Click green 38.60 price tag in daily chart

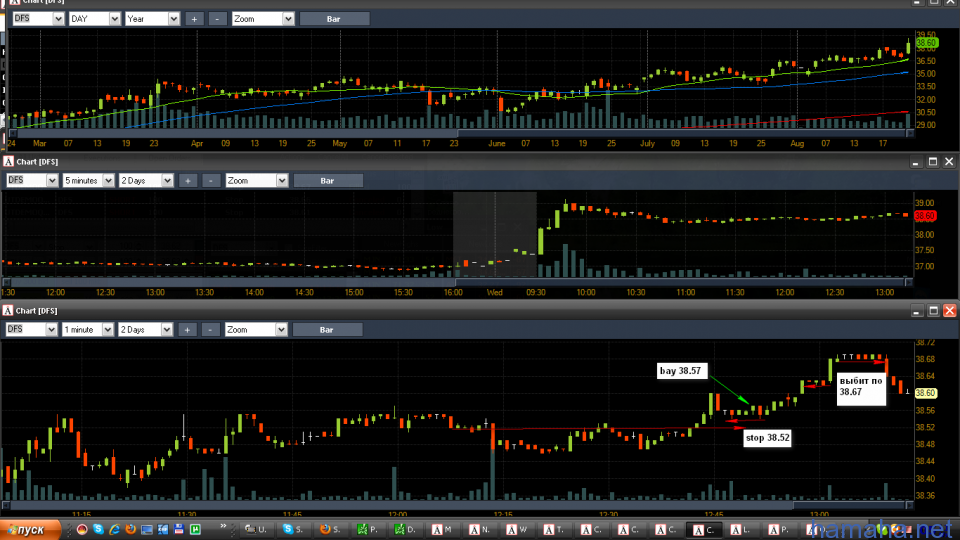[x=927, y=43]
